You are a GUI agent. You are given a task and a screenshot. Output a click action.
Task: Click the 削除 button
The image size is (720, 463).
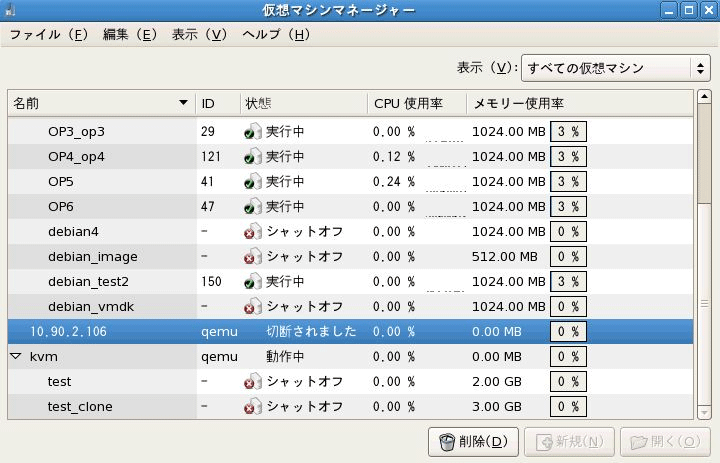pyautogui.click(x=475, y=441)
